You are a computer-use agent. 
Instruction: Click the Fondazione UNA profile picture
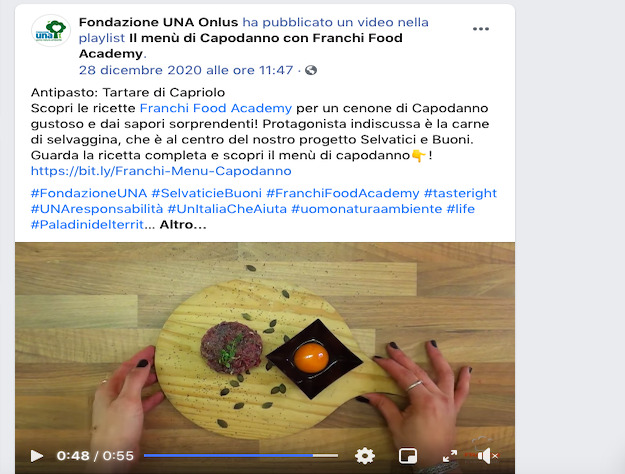click(51, 30)
